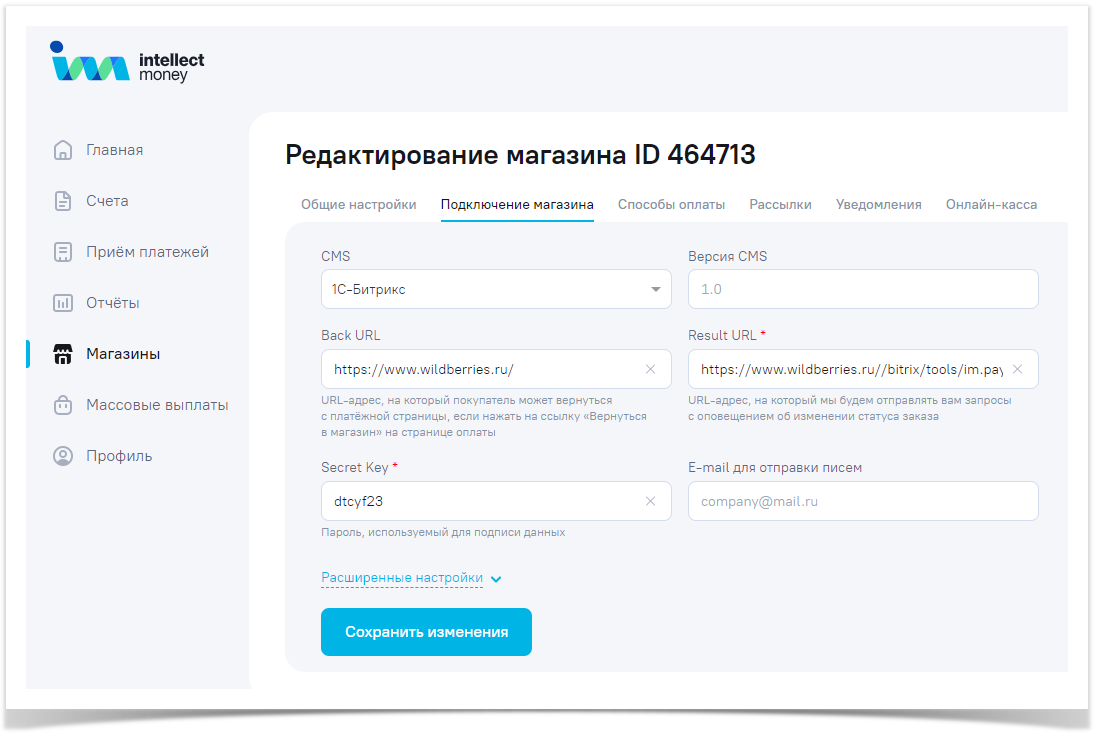The height and width of the screenshot is (738, 1102).
Task: Click the Массовые выплаты sidebar icon
Action: pyautogui.click(x=63, y=405)
